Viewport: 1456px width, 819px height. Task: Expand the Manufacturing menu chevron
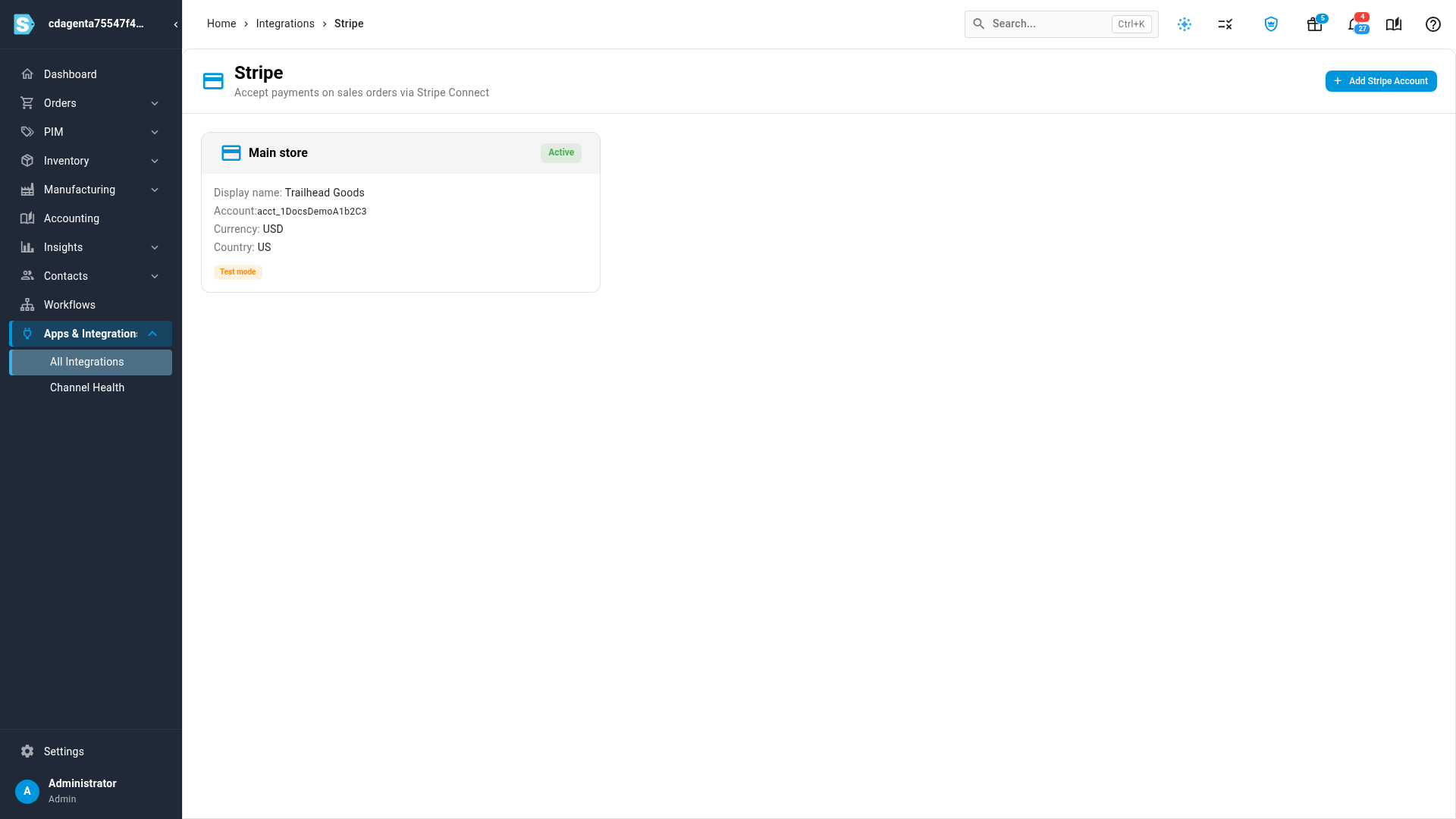pos(155,190)
